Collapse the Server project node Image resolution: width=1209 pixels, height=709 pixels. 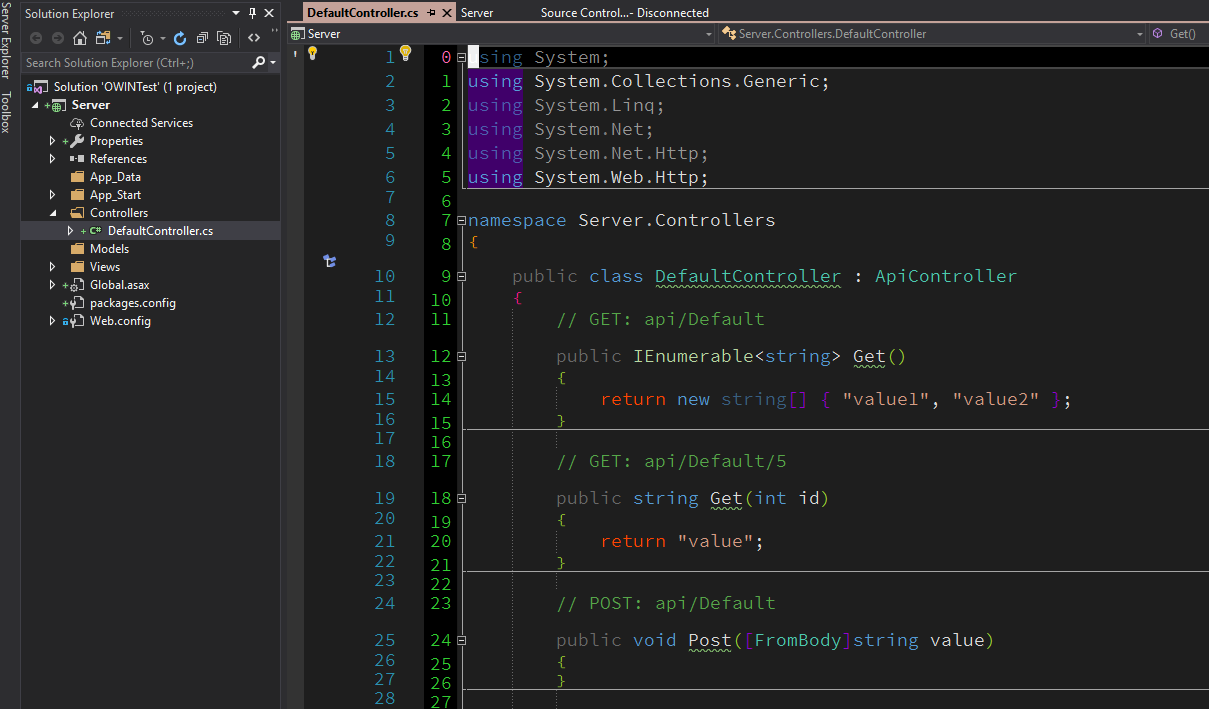coord(35,105)
